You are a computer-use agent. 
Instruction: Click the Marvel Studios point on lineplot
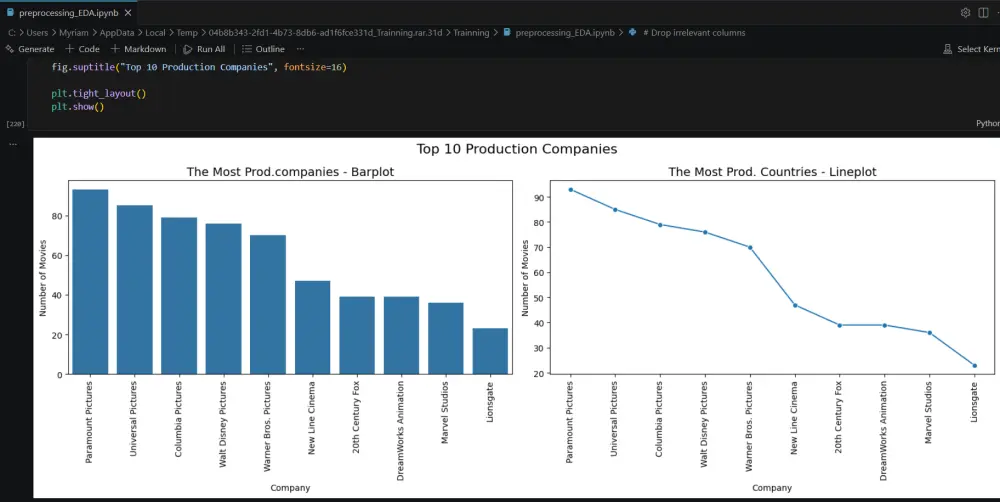[929, 332]
